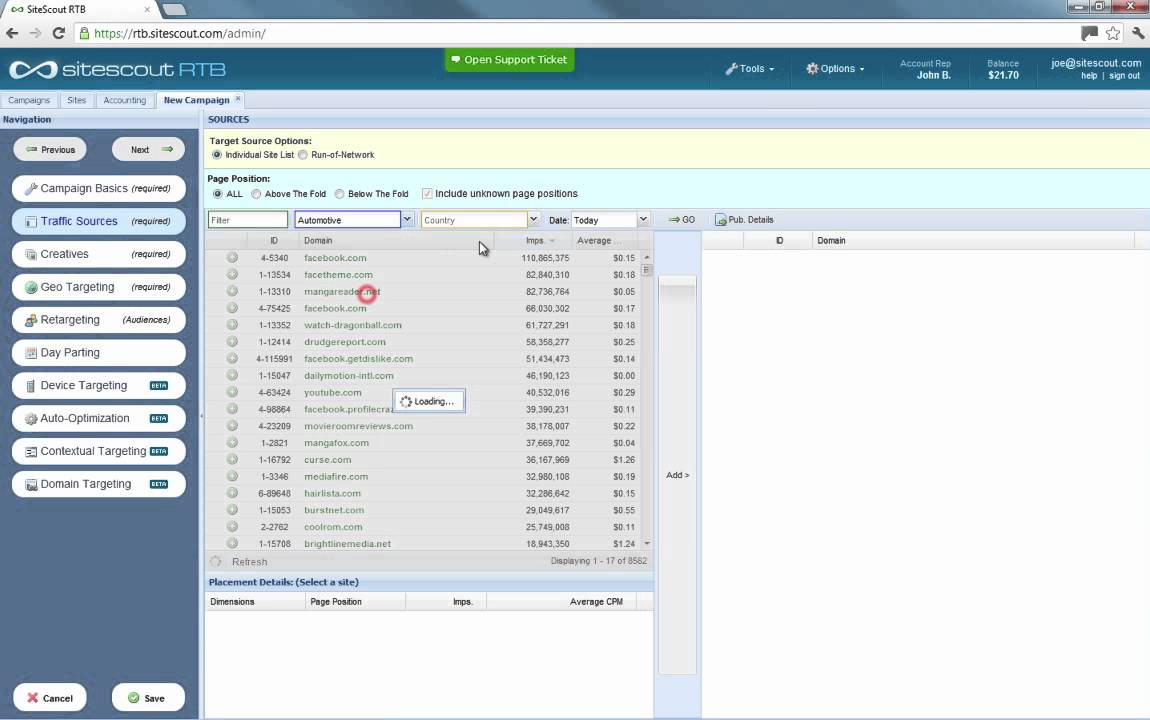Screen dimensions: 1150x720
Task: Switch to the Campaigns tab
Action: 29,100
